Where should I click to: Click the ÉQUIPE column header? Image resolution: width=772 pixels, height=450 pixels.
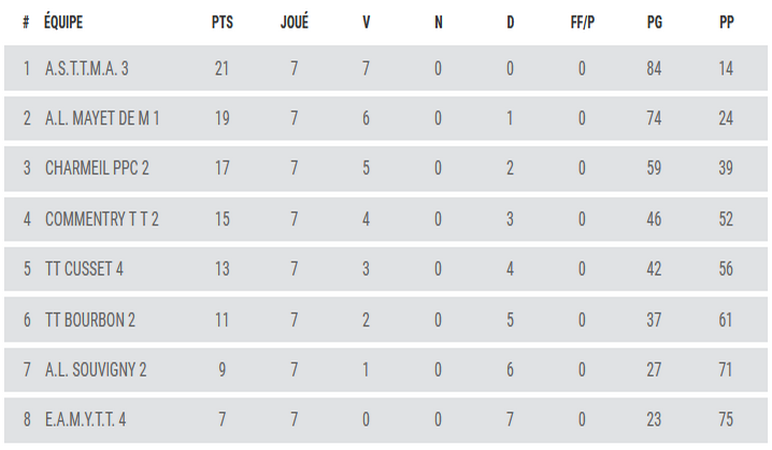[64, 22]
